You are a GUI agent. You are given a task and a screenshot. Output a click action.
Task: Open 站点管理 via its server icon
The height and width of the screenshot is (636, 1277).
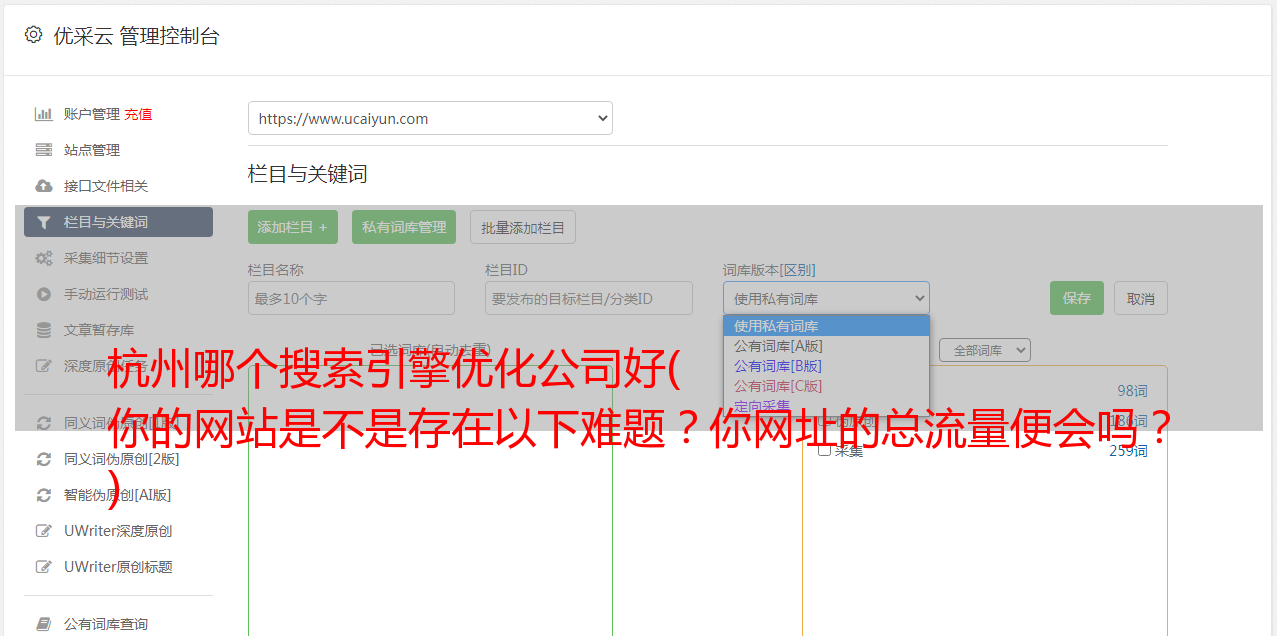click(x=44, y=150)
